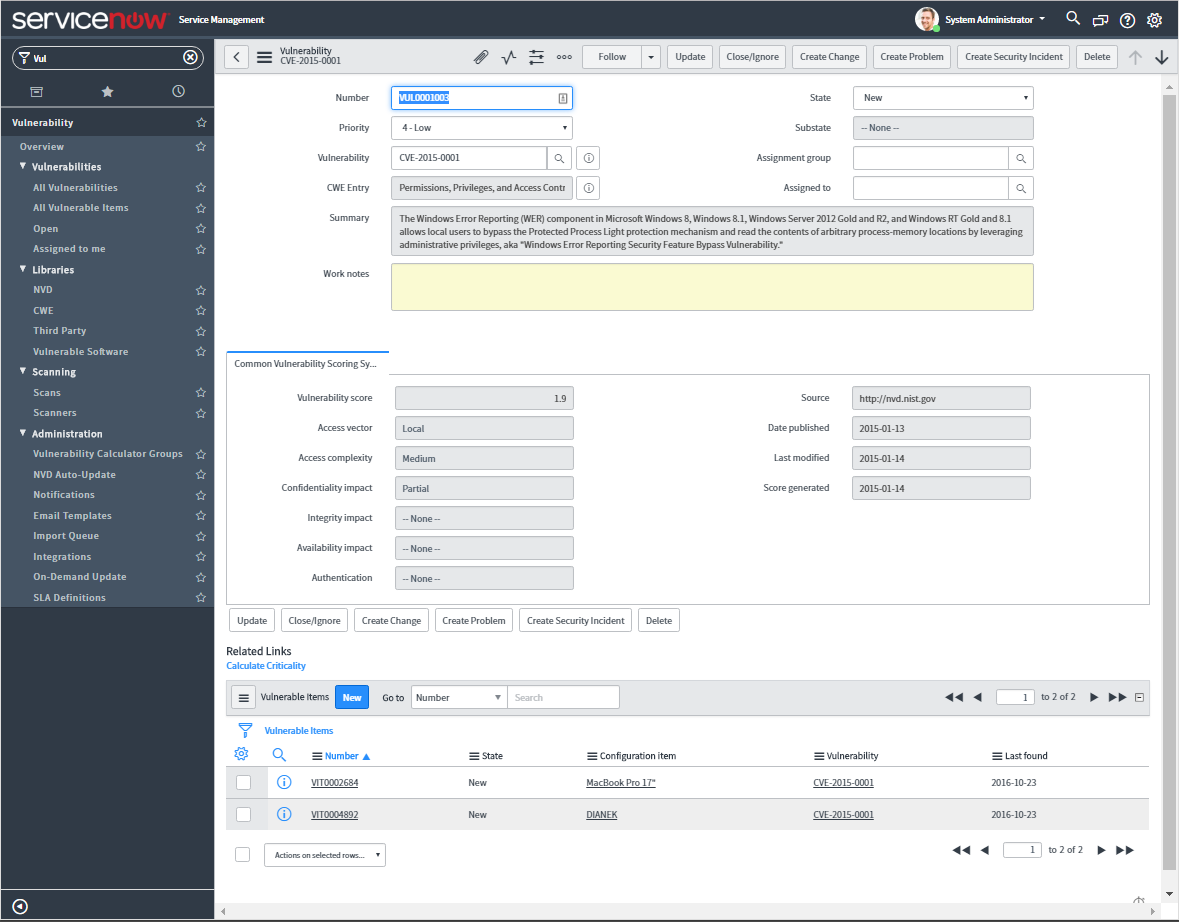Screen dimensions: 1179x922
Task: Open the All Applications archive tab
Action: tap(36, 92)
